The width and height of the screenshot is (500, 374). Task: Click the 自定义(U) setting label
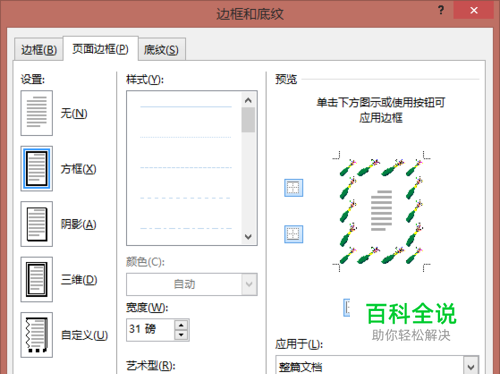coord(84,335)
